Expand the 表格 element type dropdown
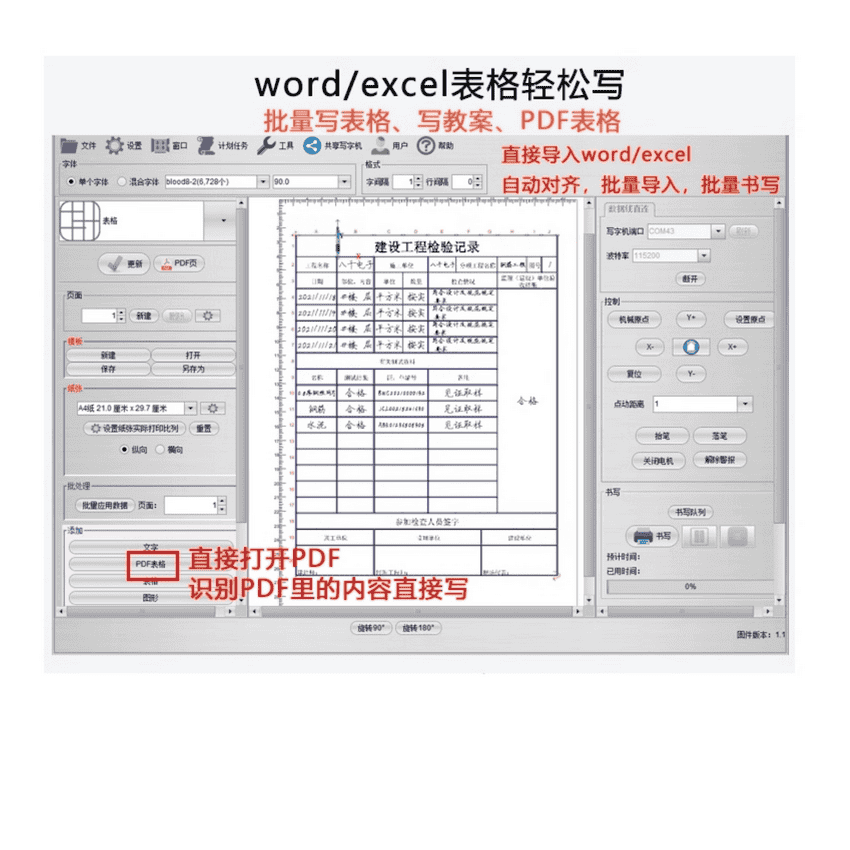Image resolution: width=850 pixels, height=850 pixels. click(223, 221)
